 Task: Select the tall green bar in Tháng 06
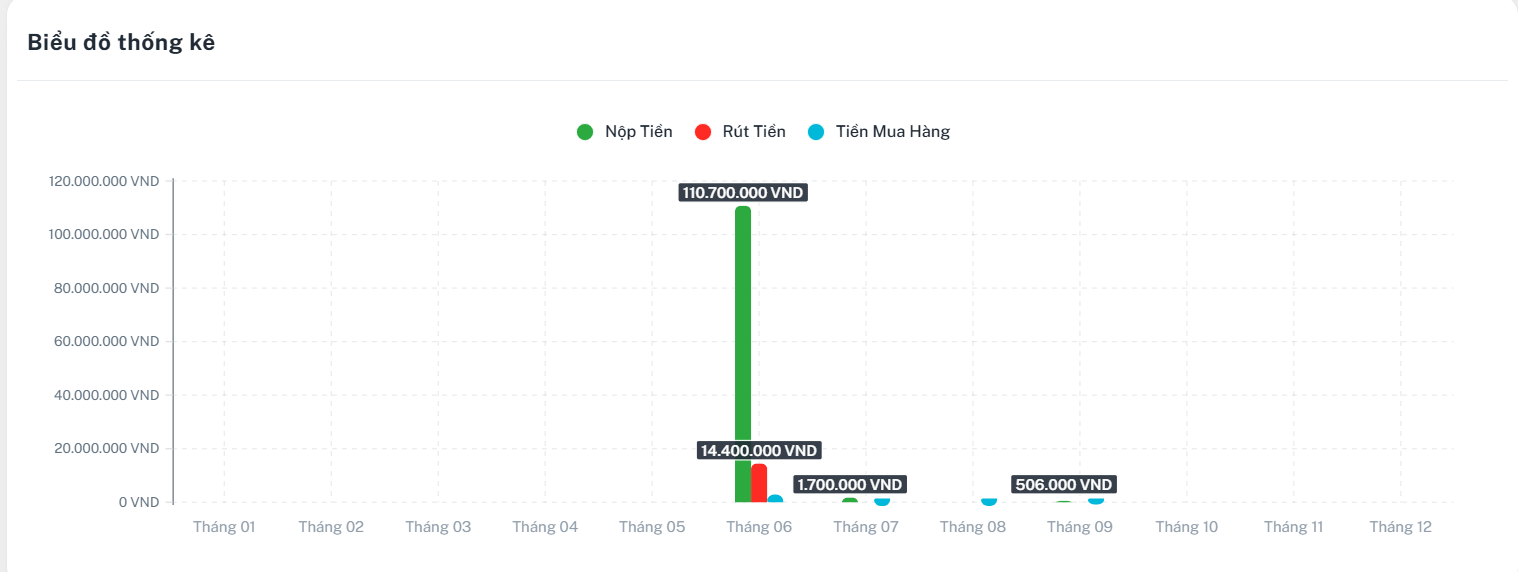click(743, 350)
